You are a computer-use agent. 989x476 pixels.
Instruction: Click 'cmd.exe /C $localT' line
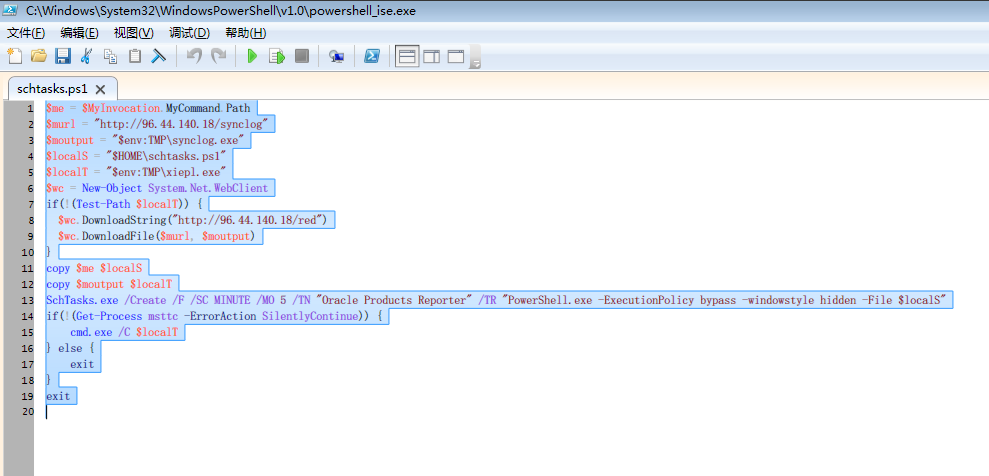coord(124,332)
